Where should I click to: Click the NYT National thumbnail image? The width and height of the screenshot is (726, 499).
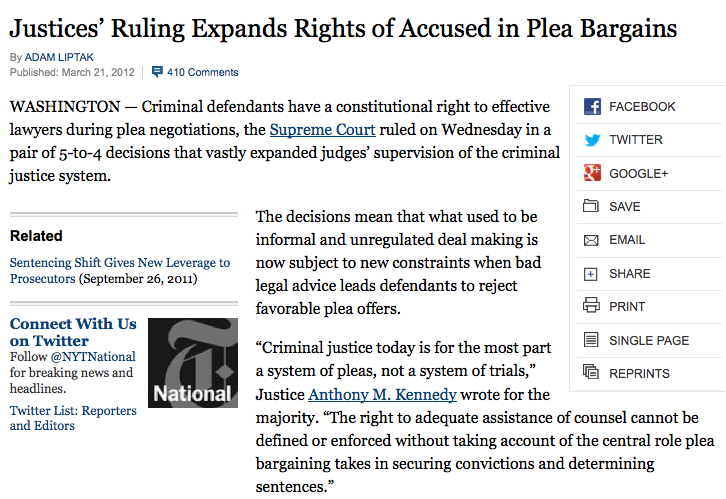click(x=193, y=363)
